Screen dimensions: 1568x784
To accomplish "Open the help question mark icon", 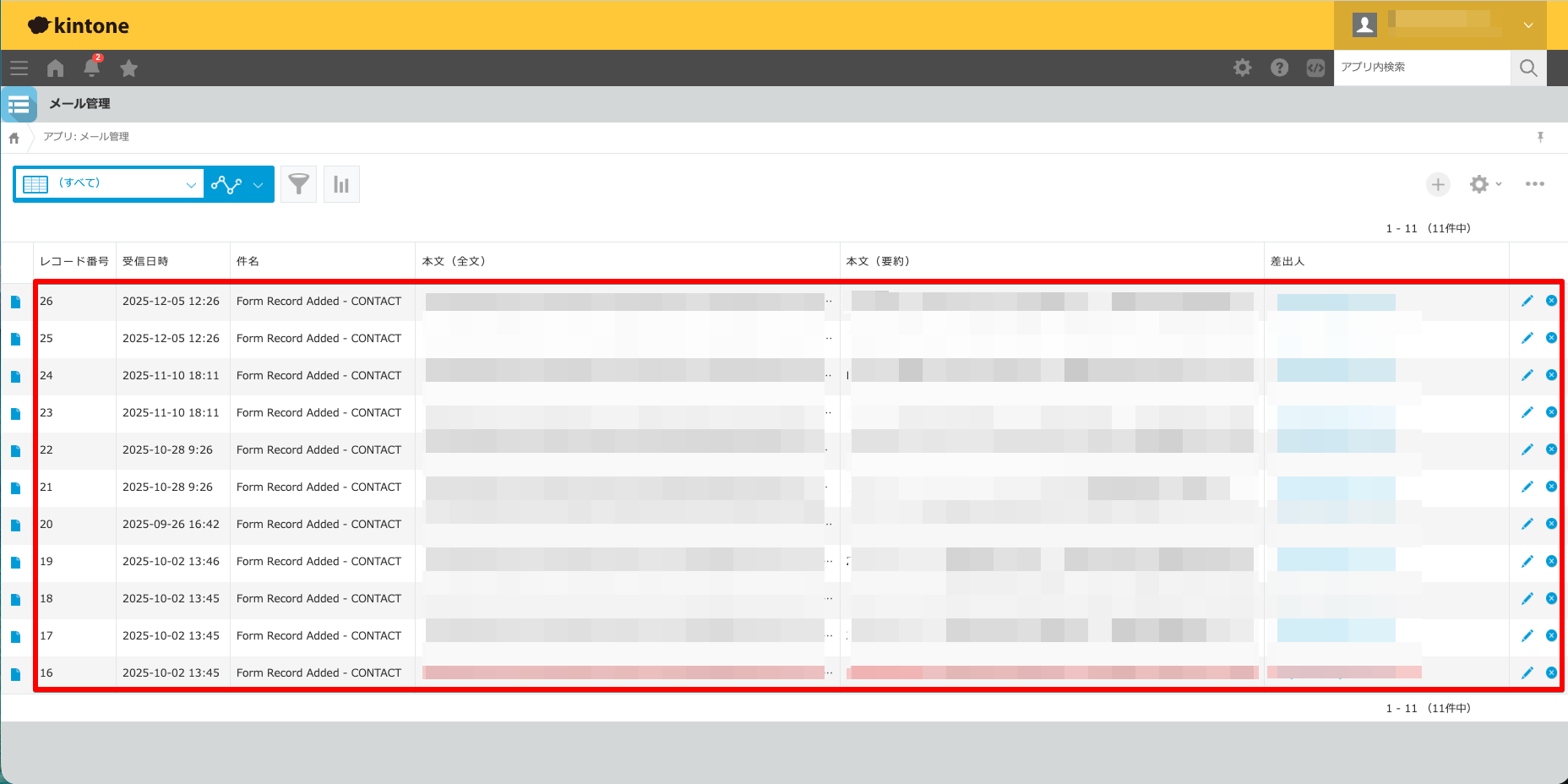I will pyautogui.click(x=1279, y=68).
